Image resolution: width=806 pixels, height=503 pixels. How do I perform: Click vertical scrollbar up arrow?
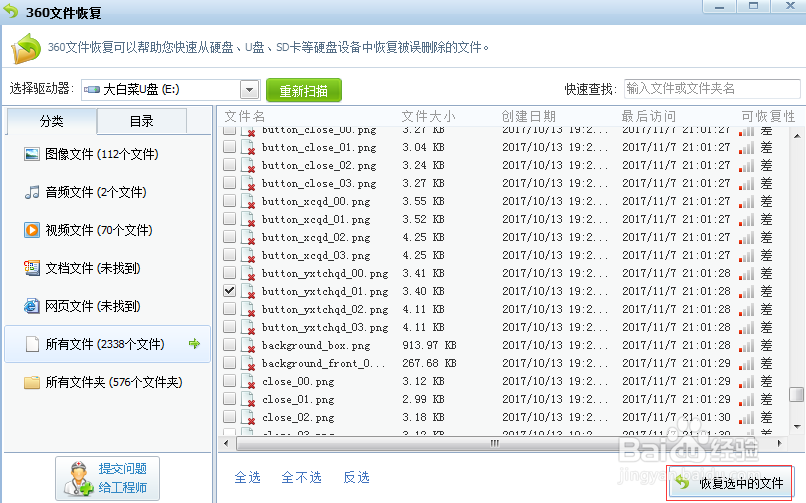click(797, 136)
